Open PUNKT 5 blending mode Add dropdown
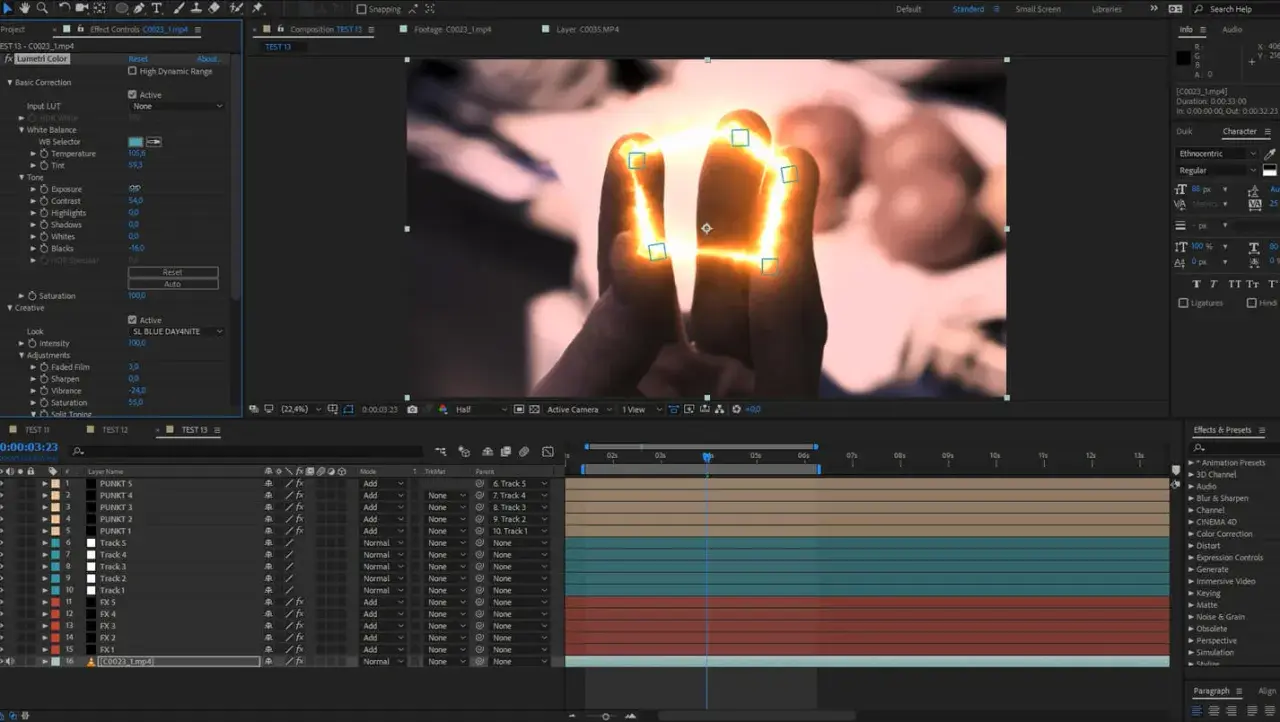This screenshot has width=1280, height=722. coord(383,484)
